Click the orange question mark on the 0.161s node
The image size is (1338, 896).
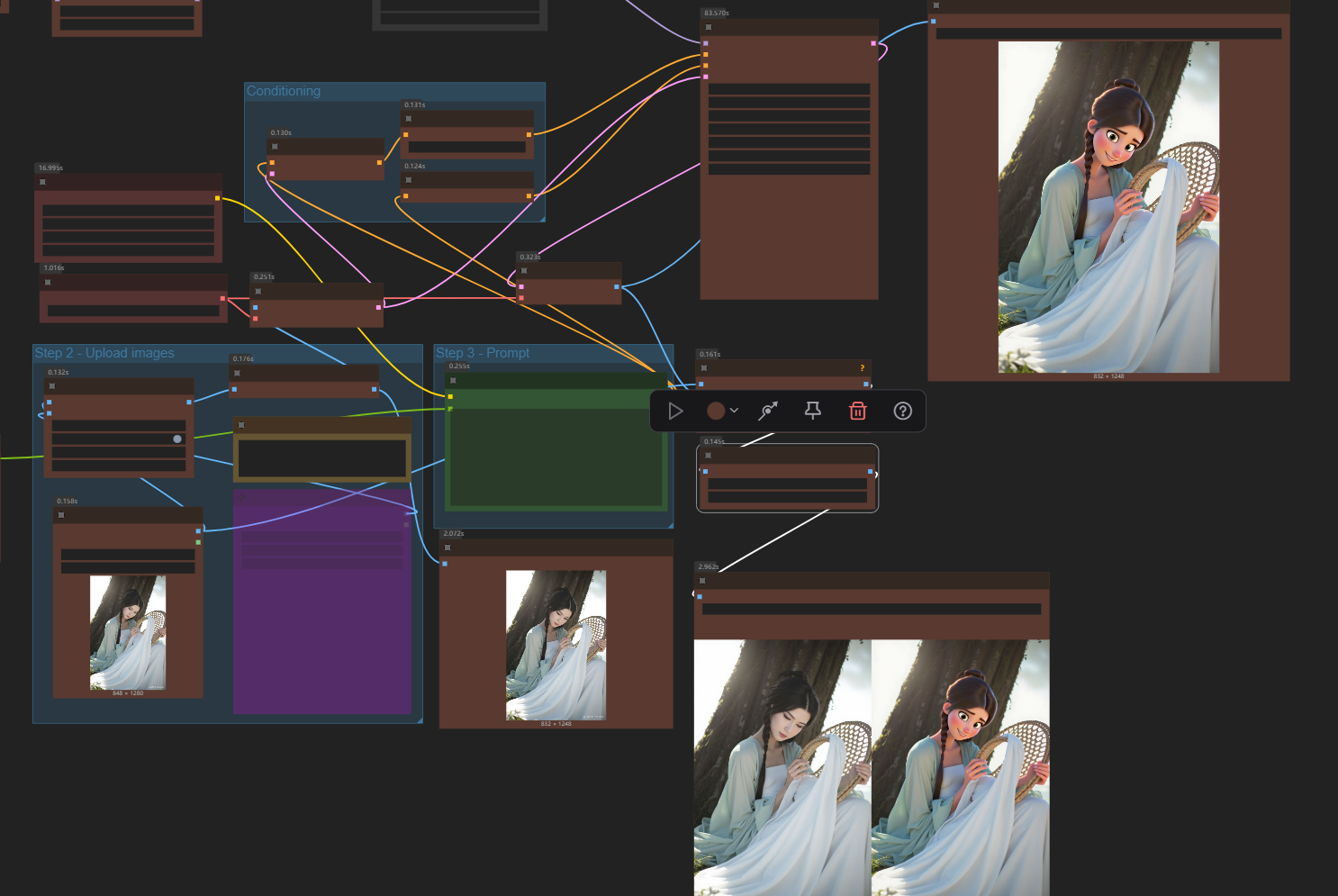point(862,368)
